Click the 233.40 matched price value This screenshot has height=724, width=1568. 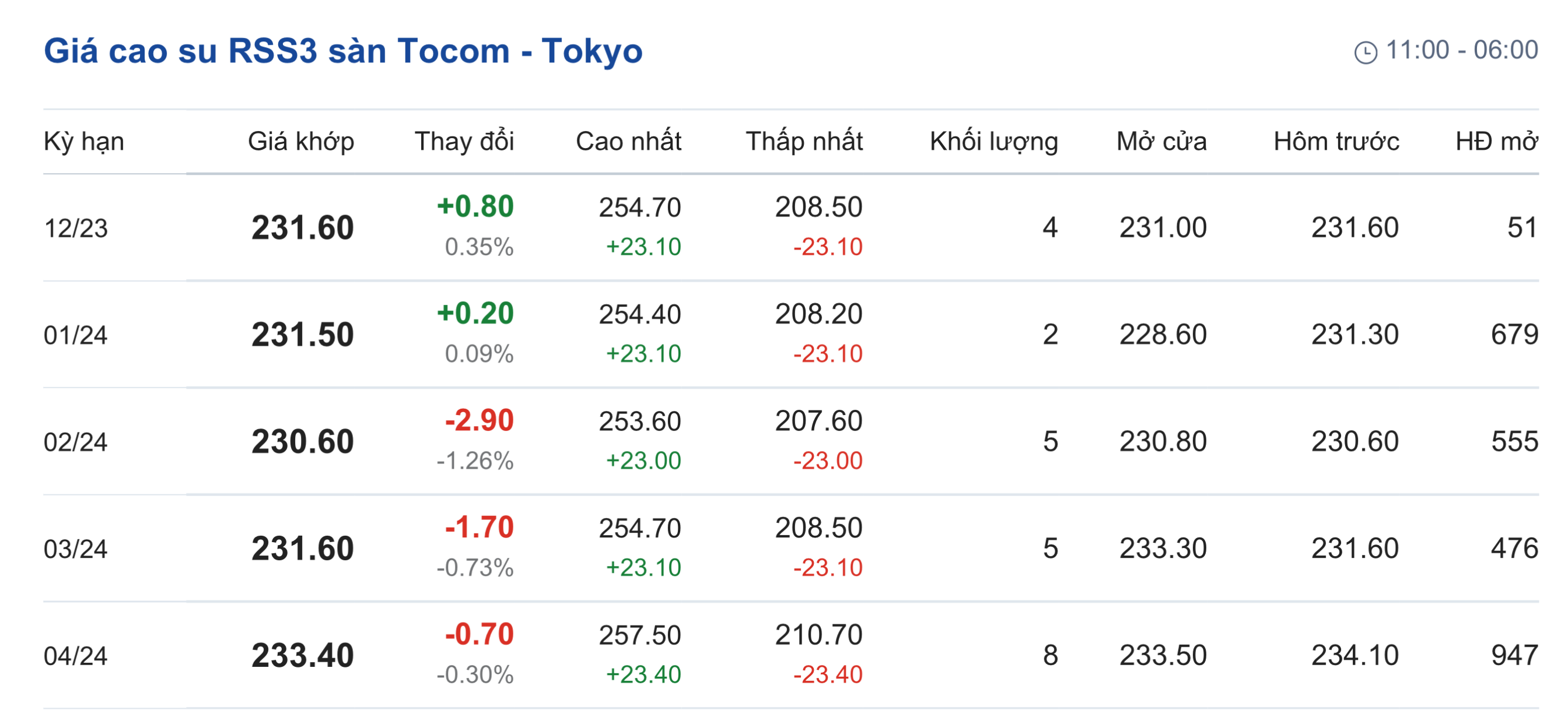click(303, 656)
